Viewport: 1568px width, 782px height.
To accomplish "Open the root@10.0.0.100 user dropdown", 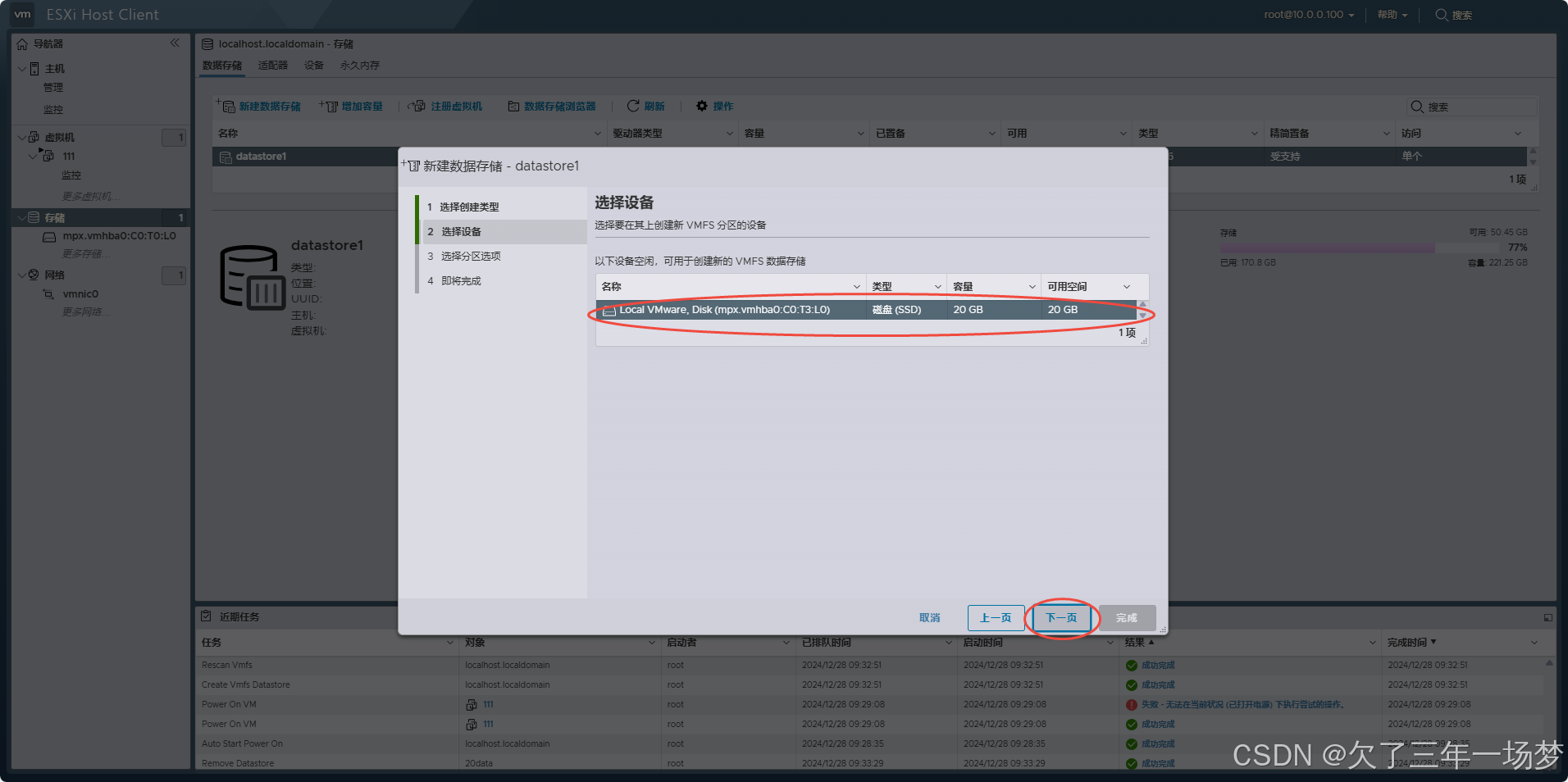I will point(1309,15).
